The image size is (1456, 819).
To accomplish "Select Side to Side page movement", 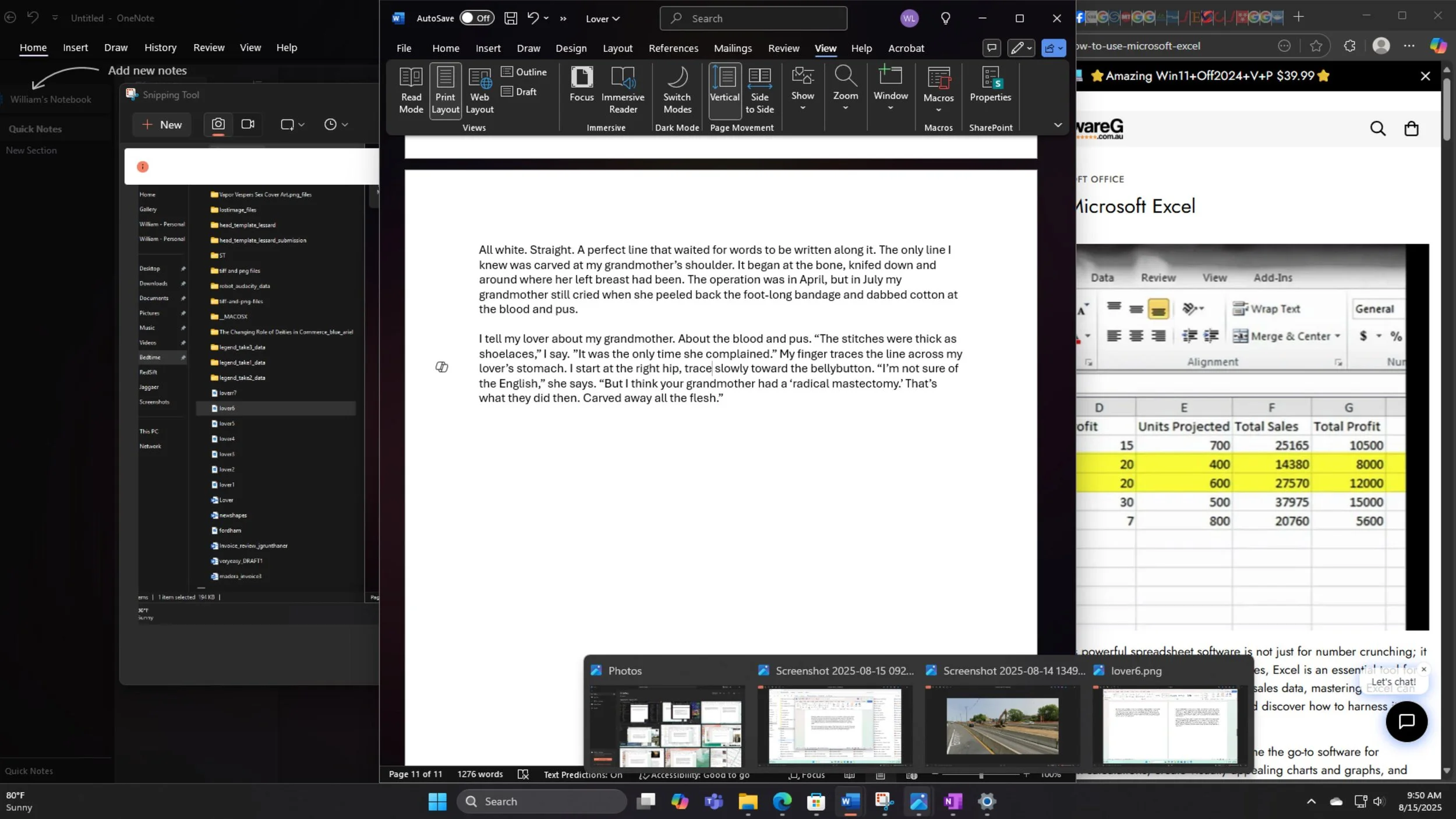I will coord(759,90).
